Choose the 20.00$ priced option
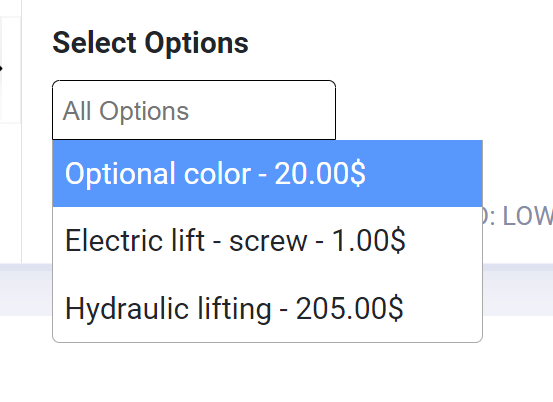This screenshot has height=402, width=553. 267,173
